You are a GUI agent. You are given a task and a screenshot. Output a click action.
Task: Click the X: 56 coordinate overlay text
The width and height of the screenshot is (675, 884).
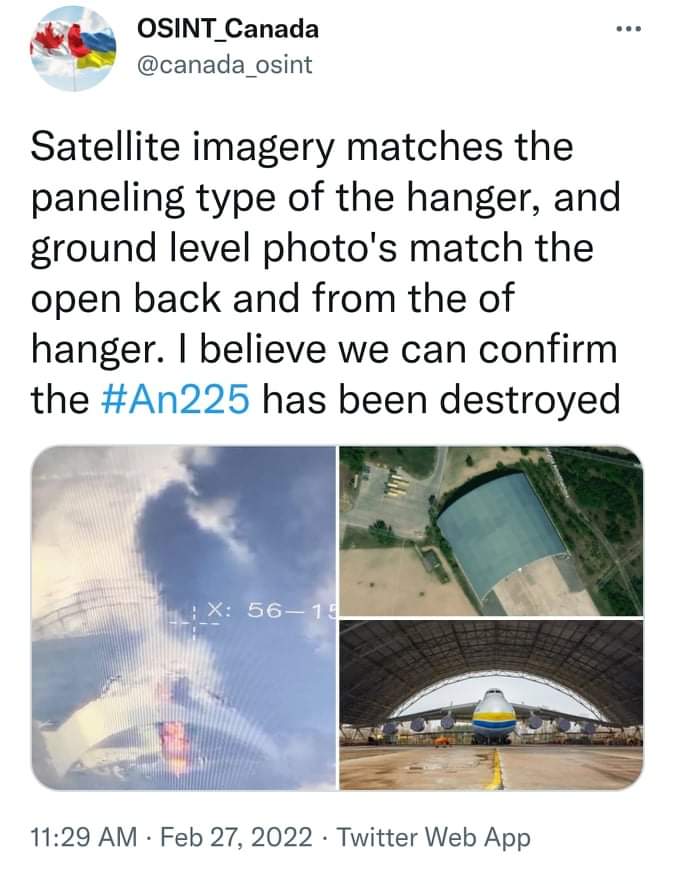[x=255, y=609]
